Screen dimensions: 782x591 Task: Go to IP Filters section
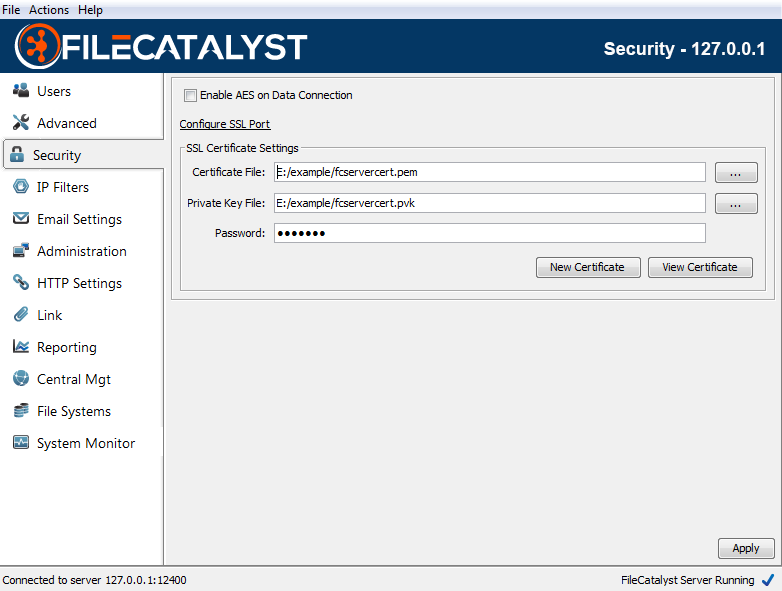click(x=63, y=187)
